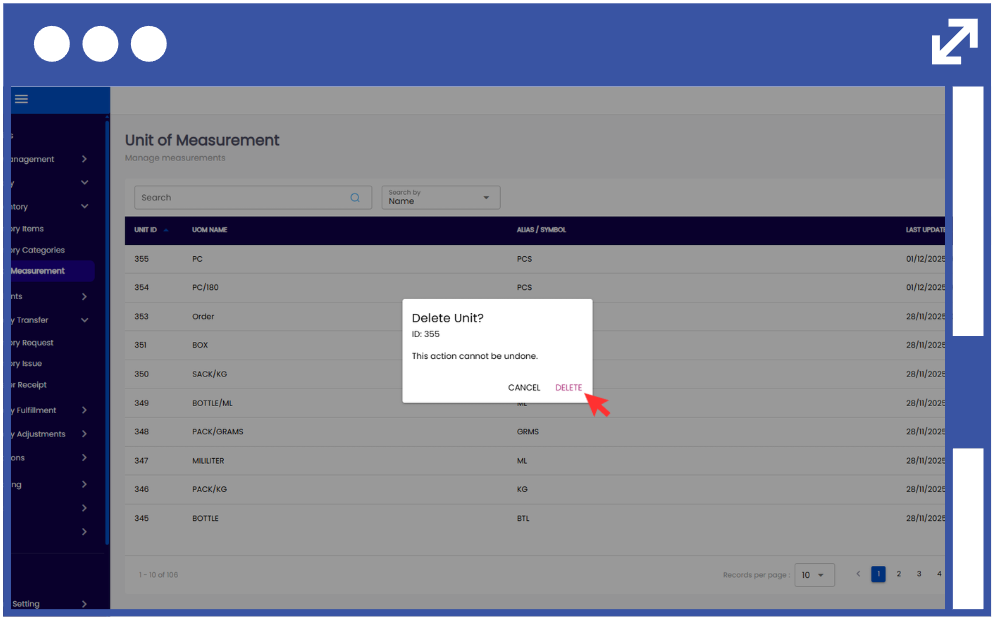Click the search magnifier icon
Image resolution: width=993 pixels, height=619 pixels.
(x=355, y=198)
